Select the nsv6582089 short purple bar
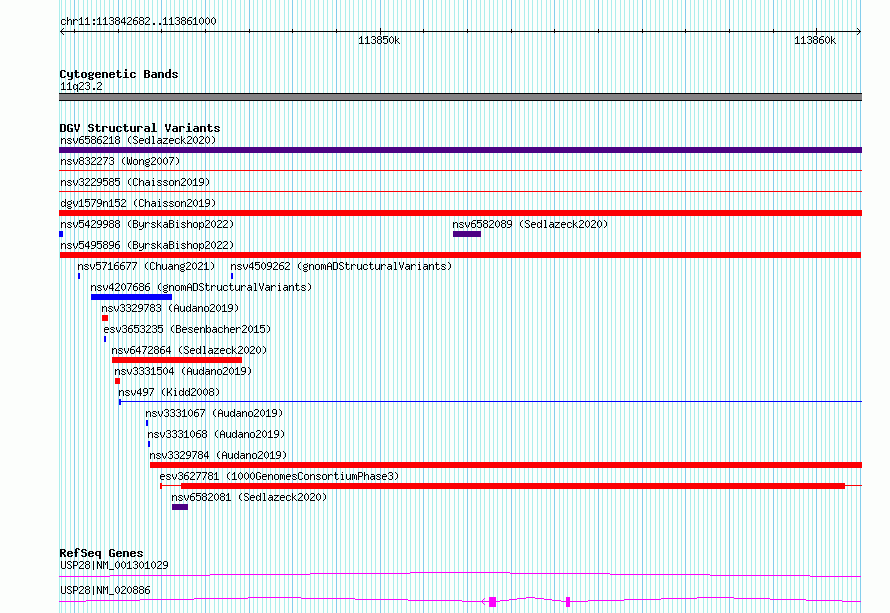Screen dimensions: 890x613 pos(467,234)
